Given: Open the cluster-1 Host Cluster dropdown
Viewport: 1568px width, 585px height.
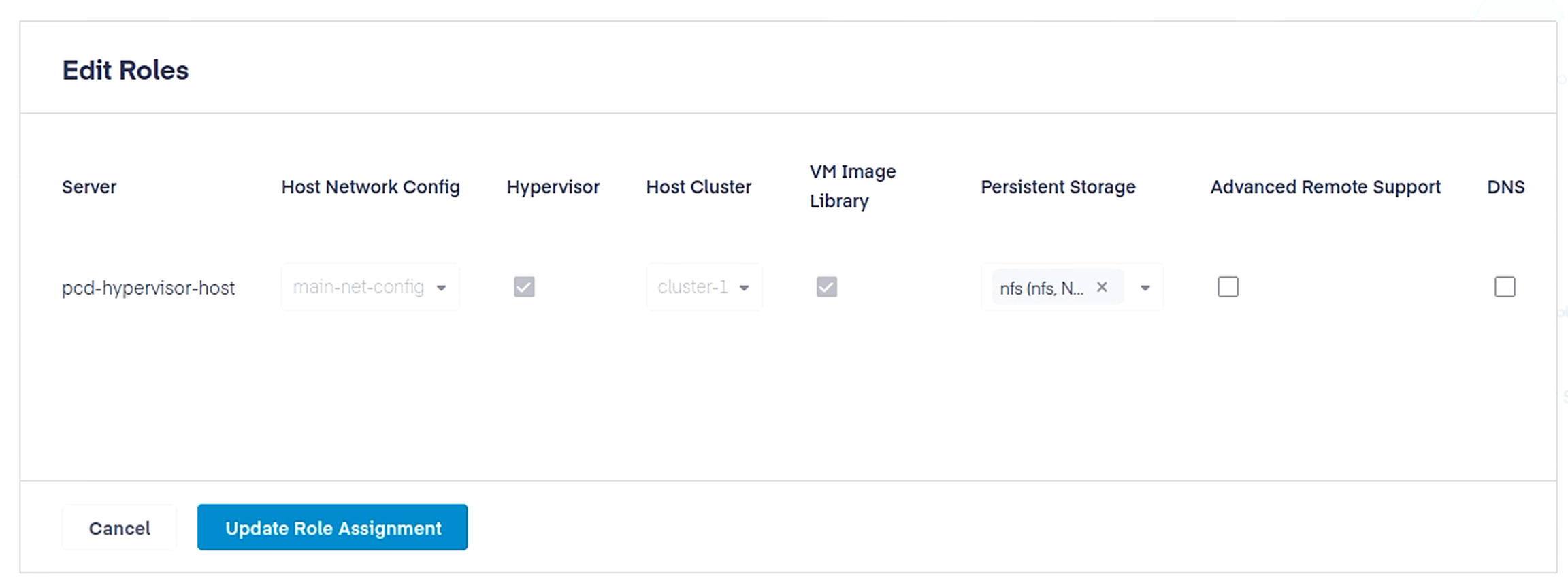Looking at the screenshot, I should click(x=703, y=287).
